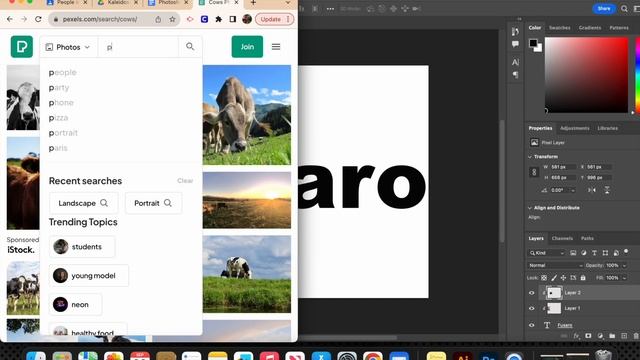Open the Comments panel icon in Photoshop
The image size is (640, 360).
click(x=515, y=44)
